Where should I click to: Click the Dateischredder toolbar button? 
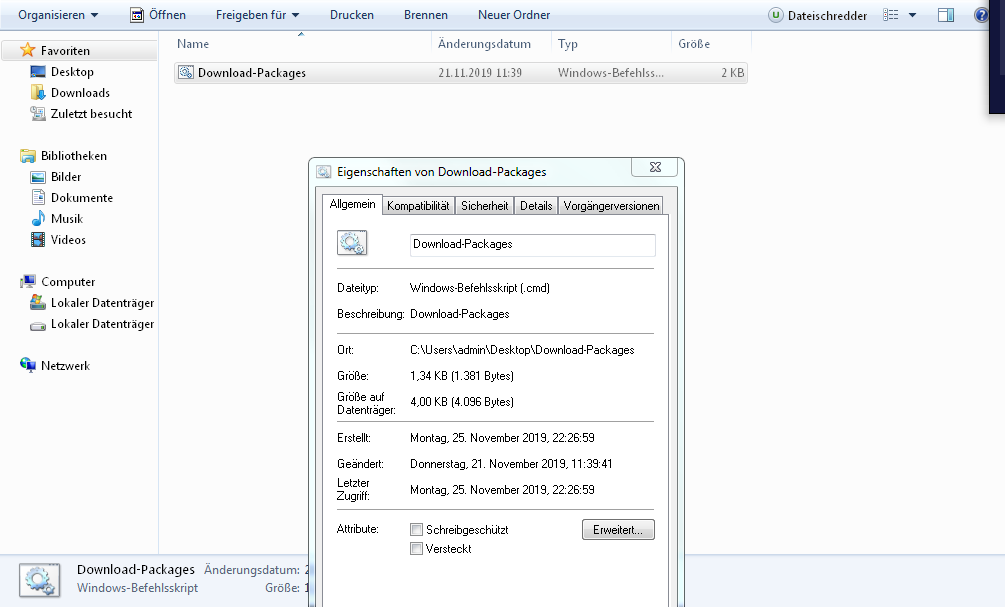coord(818,15)
